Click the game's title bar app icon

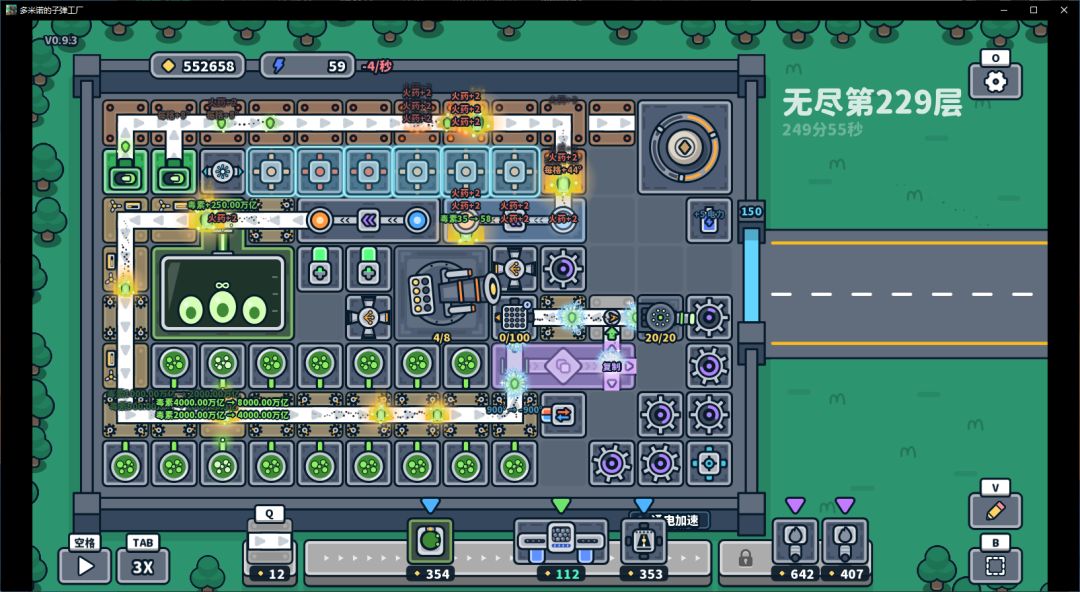pyautogui.click(x=11, y=10)
